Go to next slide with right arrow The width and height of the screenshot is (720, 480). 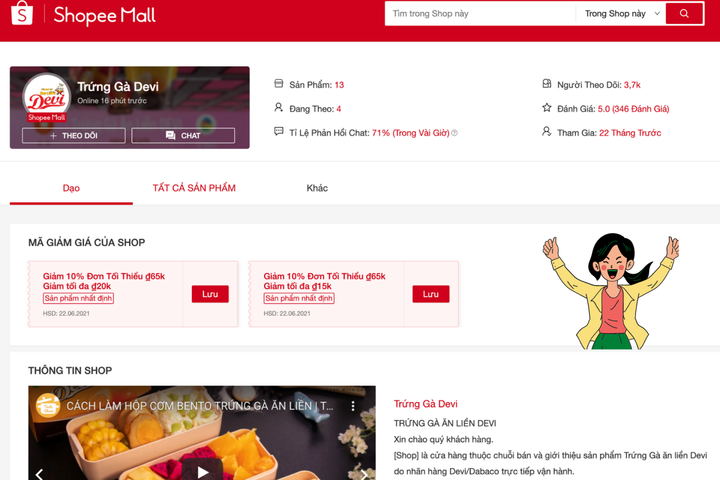click(364, 474)
